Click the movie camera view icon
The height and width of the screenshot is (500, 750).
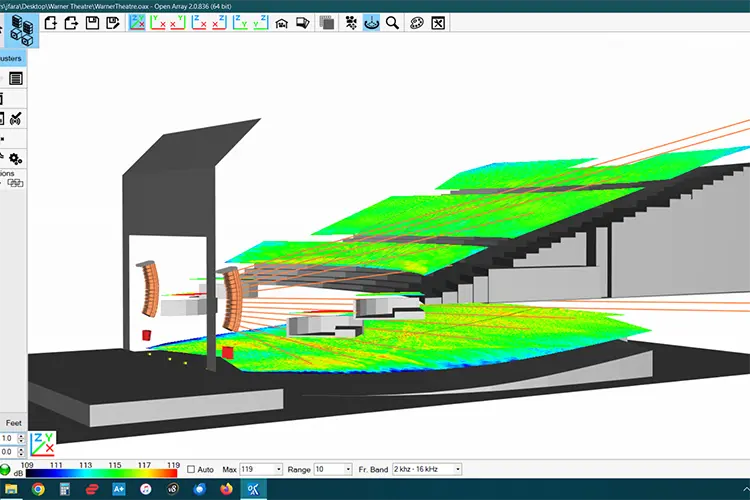click(x=351, y=23)
